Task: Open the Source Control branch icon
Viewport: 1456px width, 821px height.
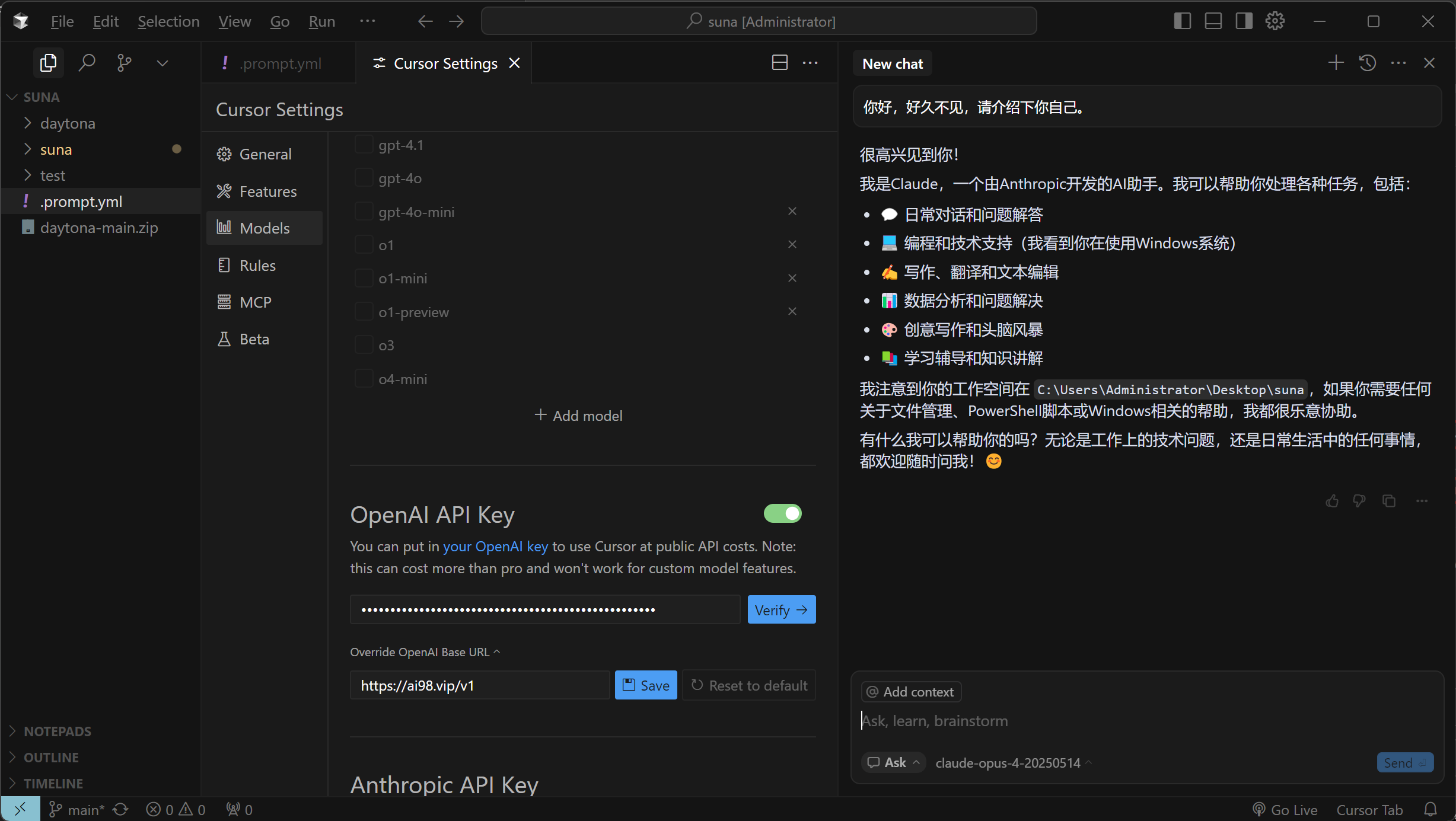Action: click(x=124, y=63)
